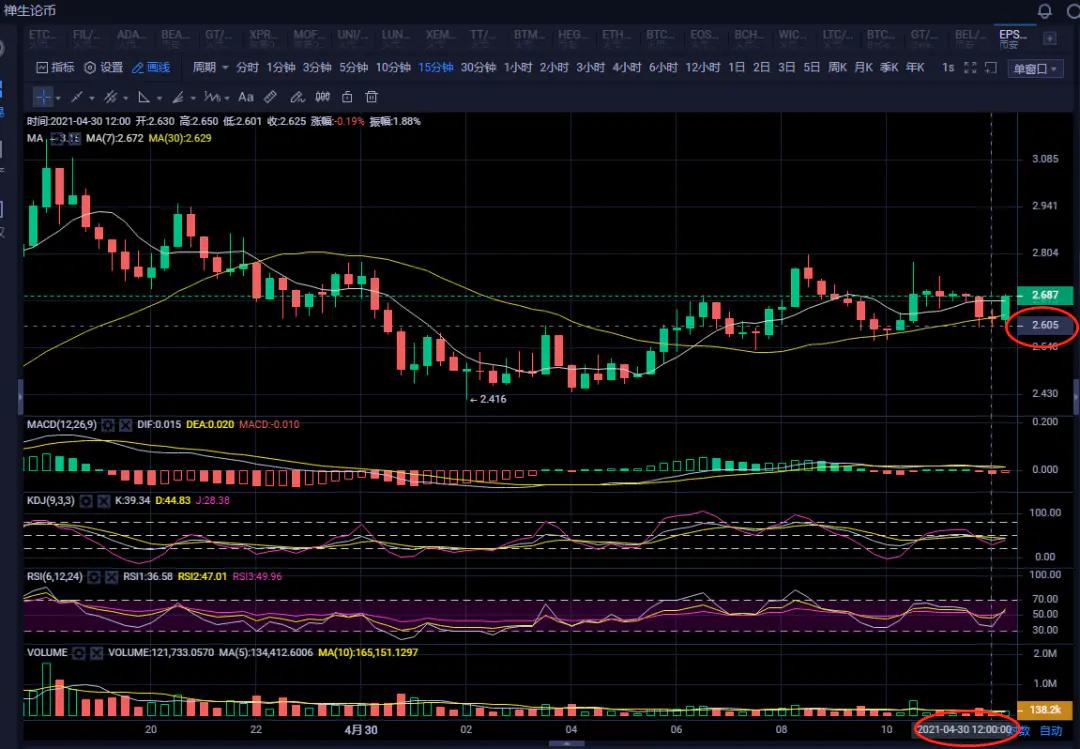Close the RSI indicator panel
Image resolution: width=1080 pixels, height=749 pixels.
(112, 577)
